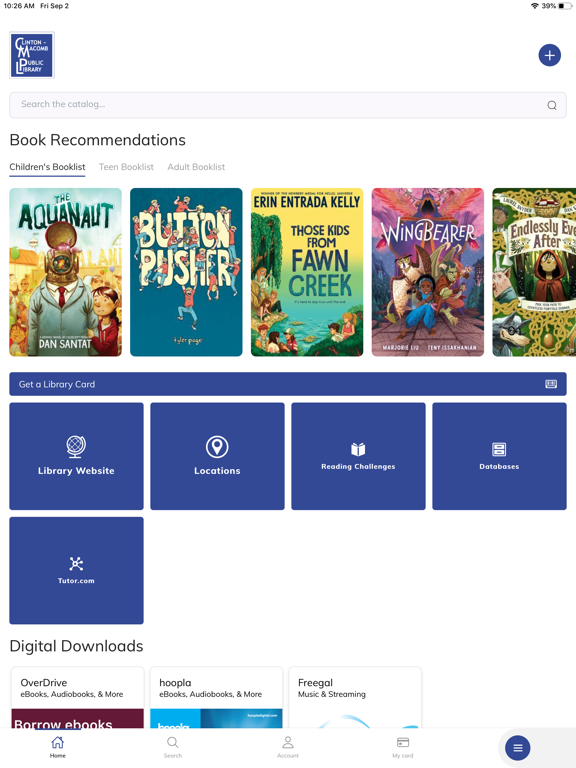Tap the Home icon in bottom bar

tap(58, 743)
